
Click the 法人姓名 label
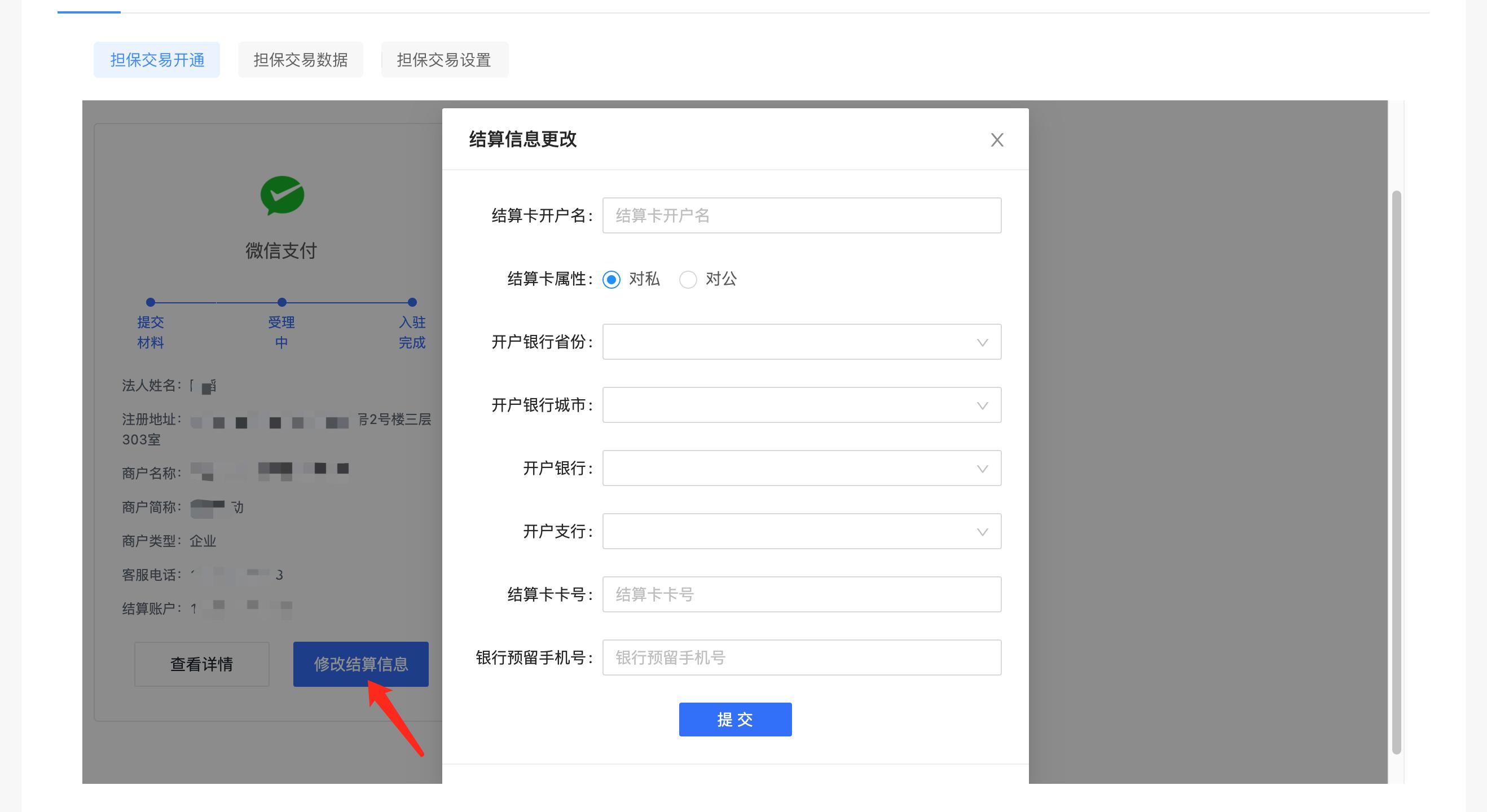coord(151,386)
